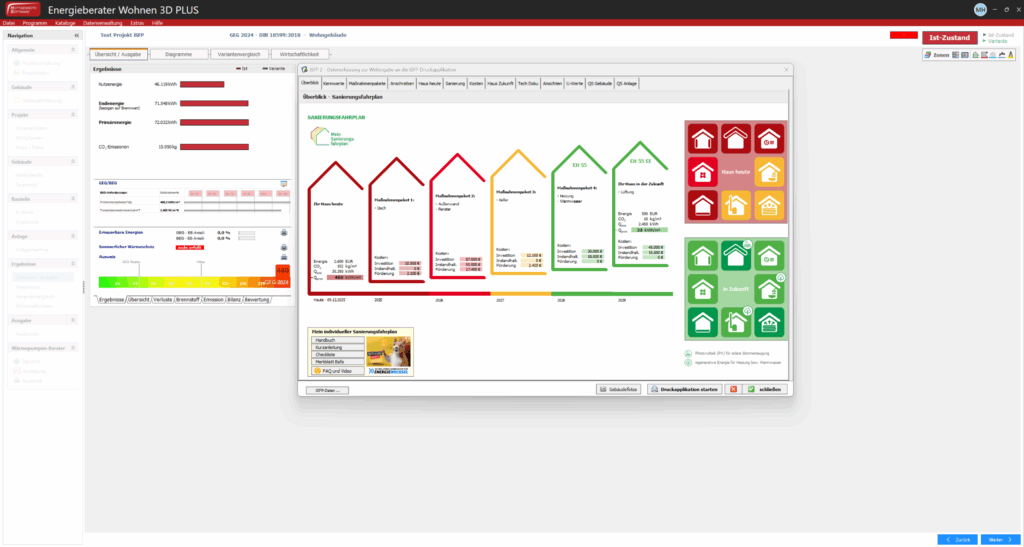
Task: Switch to the Maßnahmenpakete tab
Action: tap(368, 83)
